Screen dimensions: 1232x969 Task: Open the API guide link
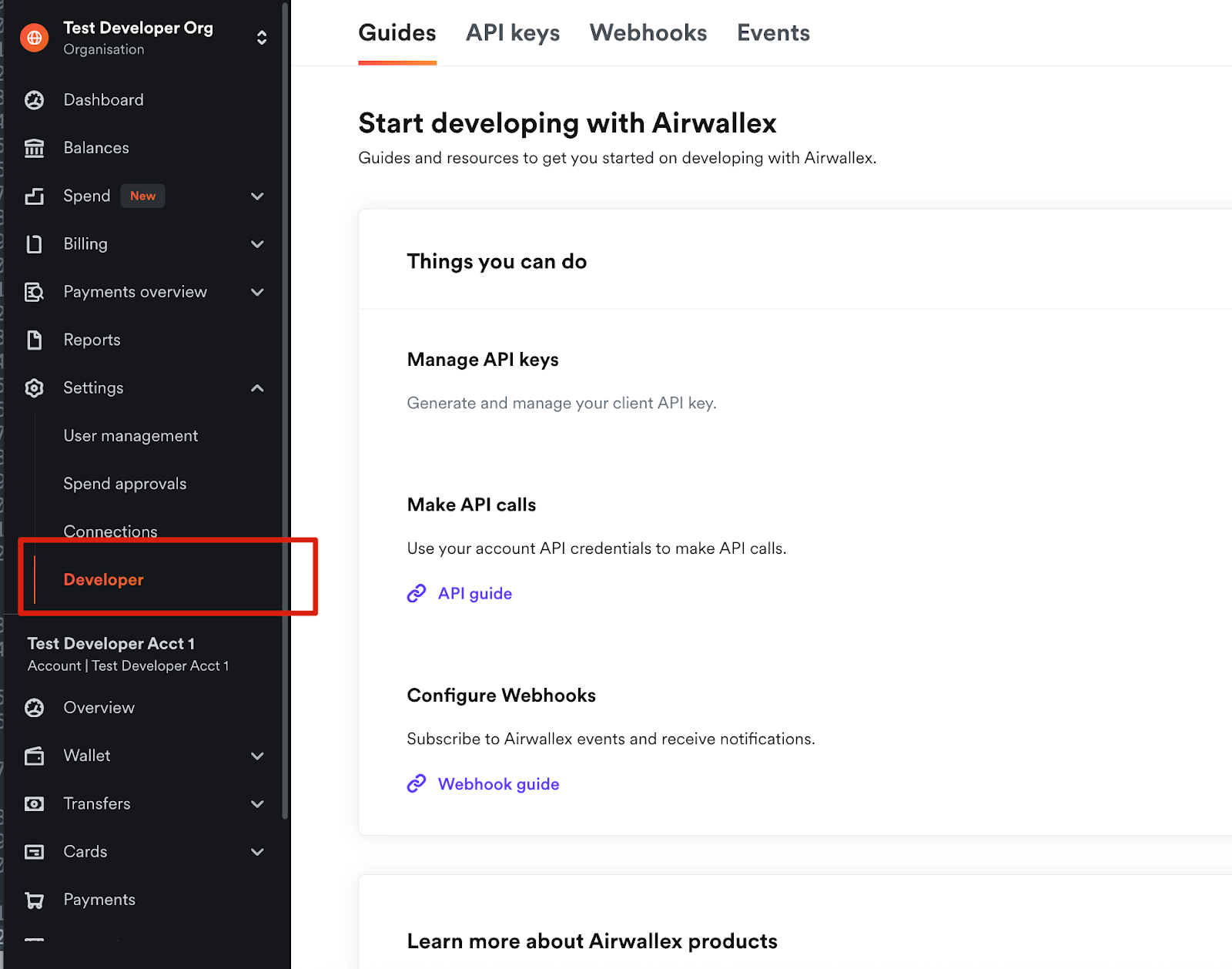coord(474,594)
